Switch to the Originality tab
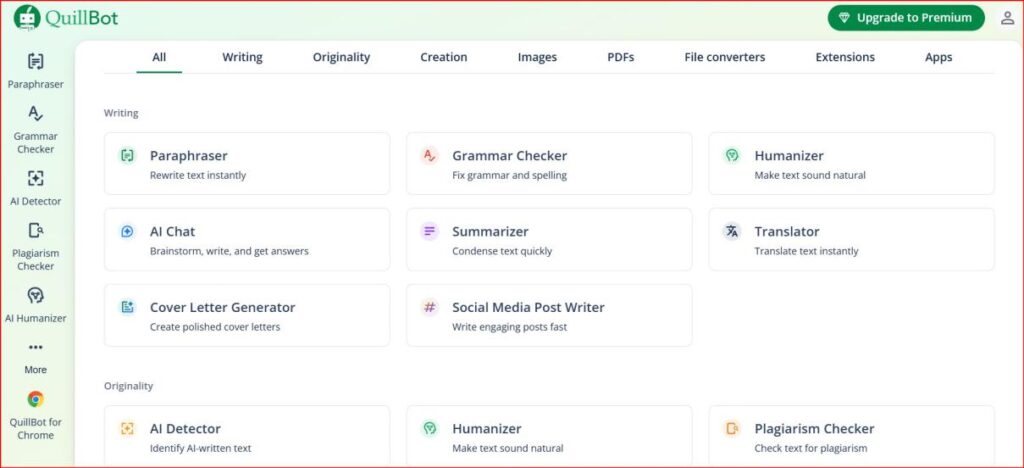The height and width of the screenshot is (468, 1024). 342,57
